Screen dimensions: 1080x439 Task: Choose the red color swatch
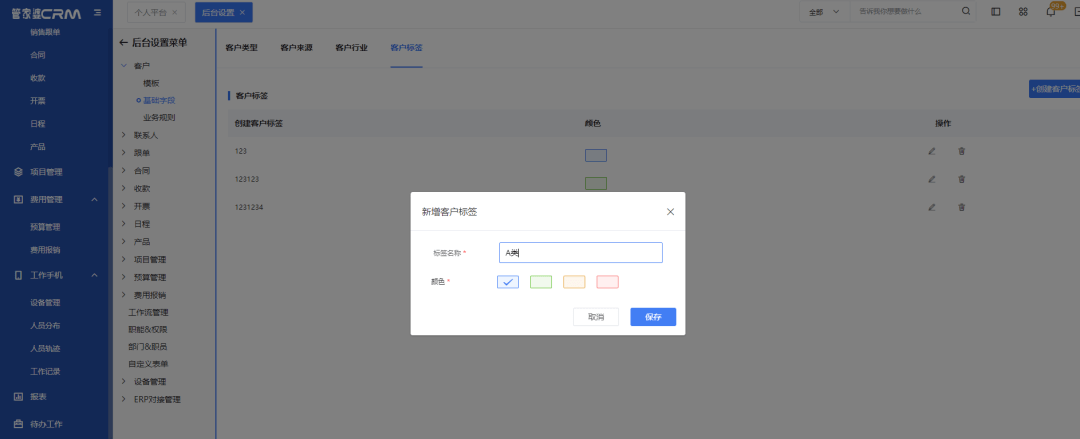tap(607, 282)
